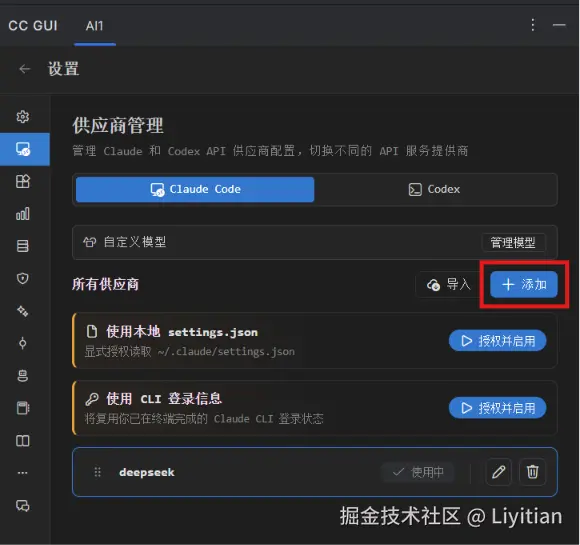
Task: Click the 导入 import button
Action: [x=448, y=285]
